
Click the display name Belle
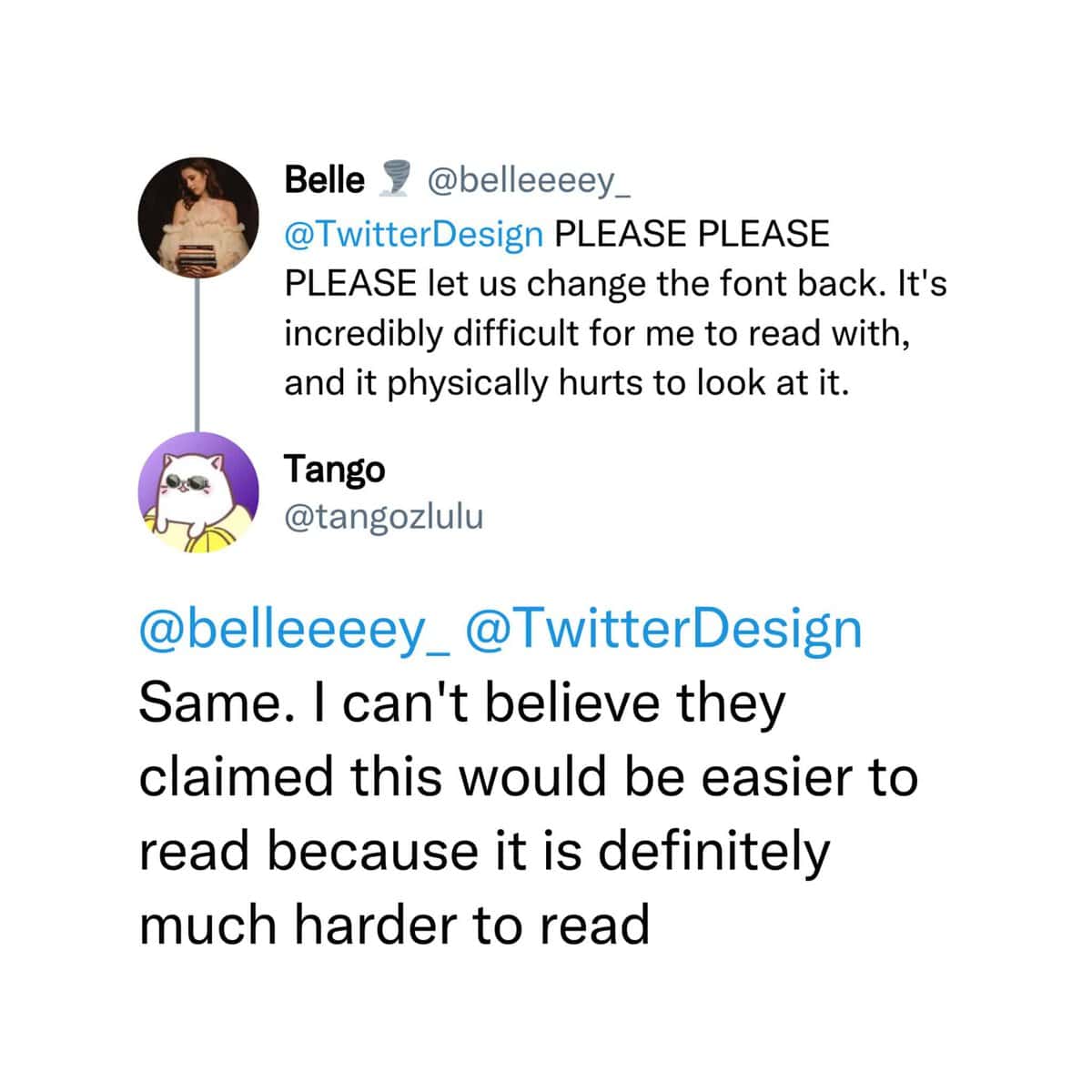[x=324, y=180]
